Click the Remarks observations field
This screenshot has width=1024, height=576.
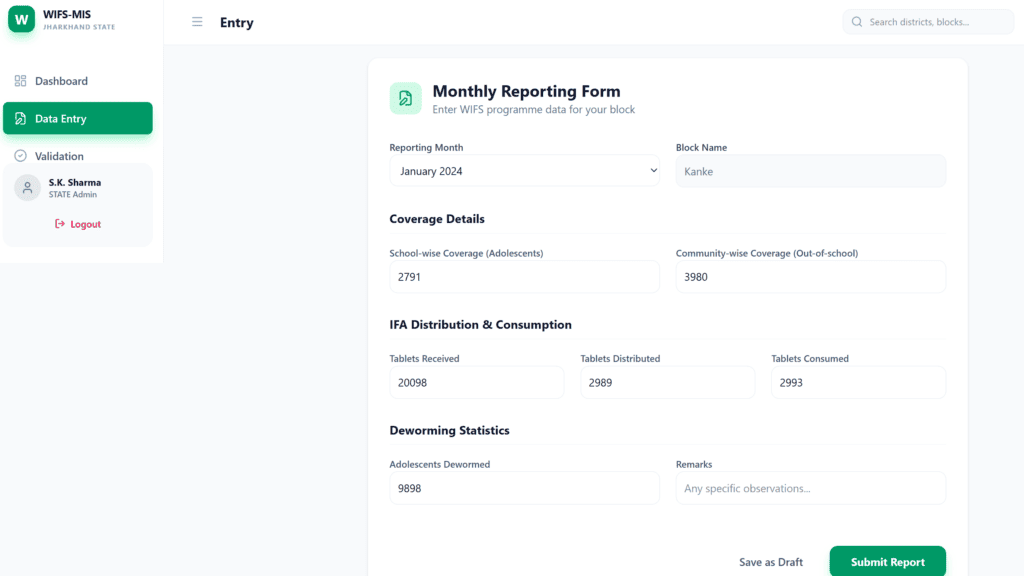click(x=810, y=488)
